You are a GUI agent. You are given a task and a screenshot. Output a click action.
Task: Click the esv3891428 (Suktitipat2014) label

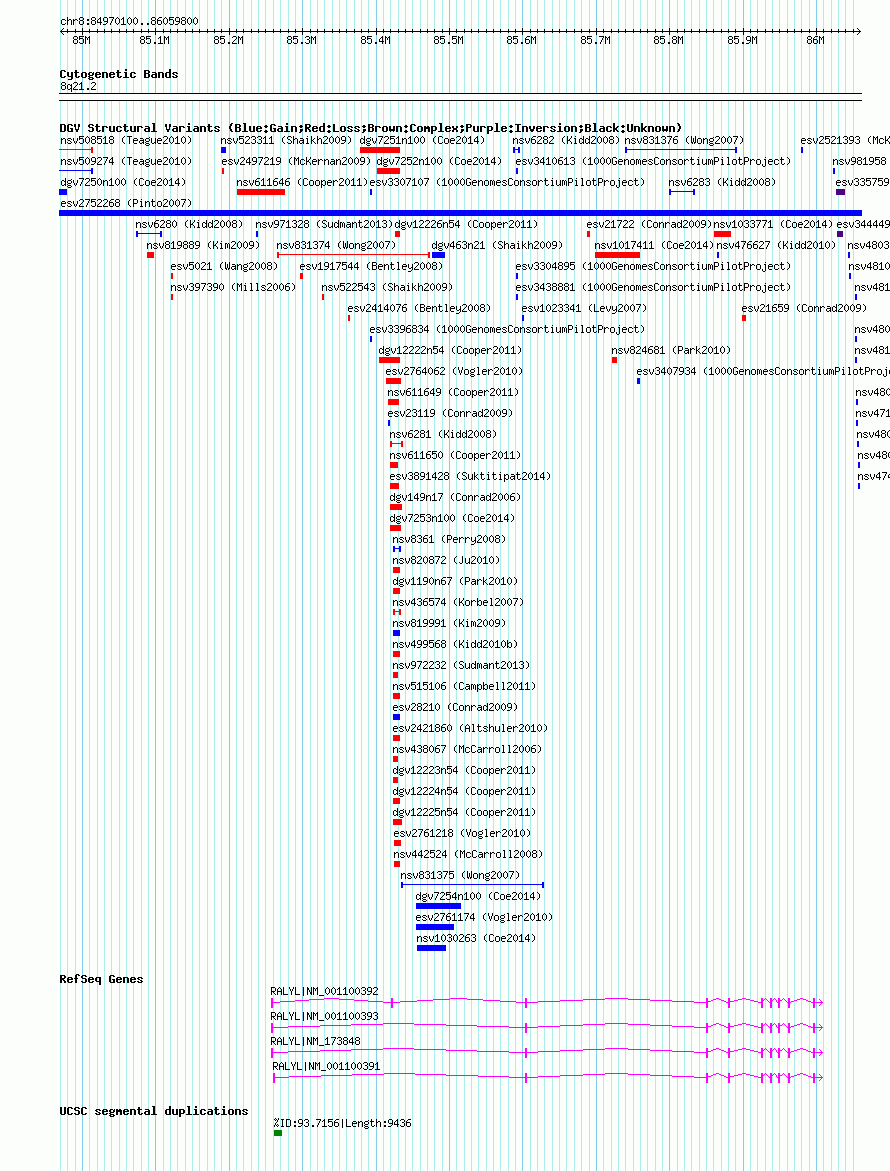(x=470, y=476)
